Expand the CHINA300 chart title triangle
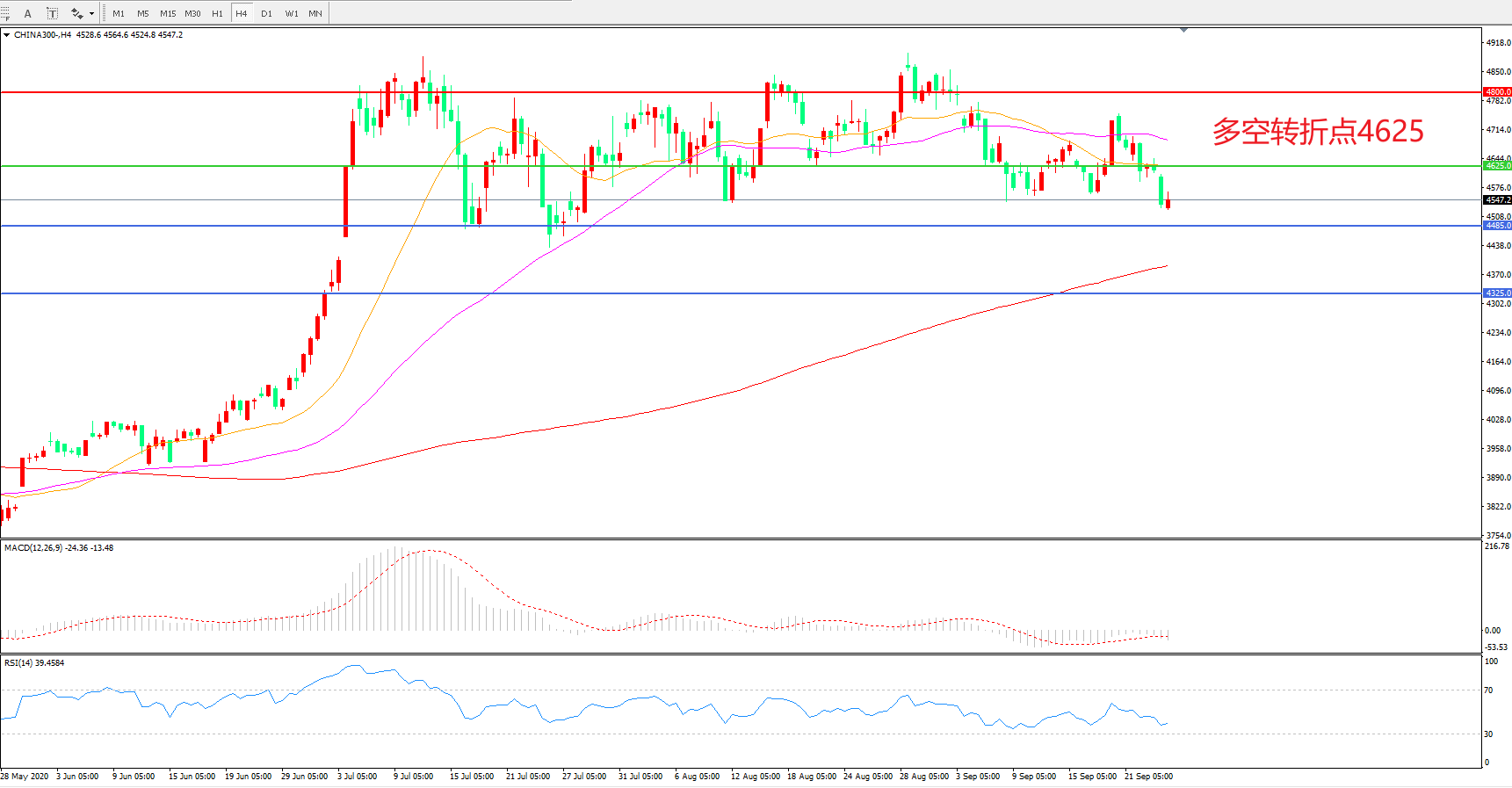Image resolution: width=1512 pixels, height=788 pixels. point(7,35)
